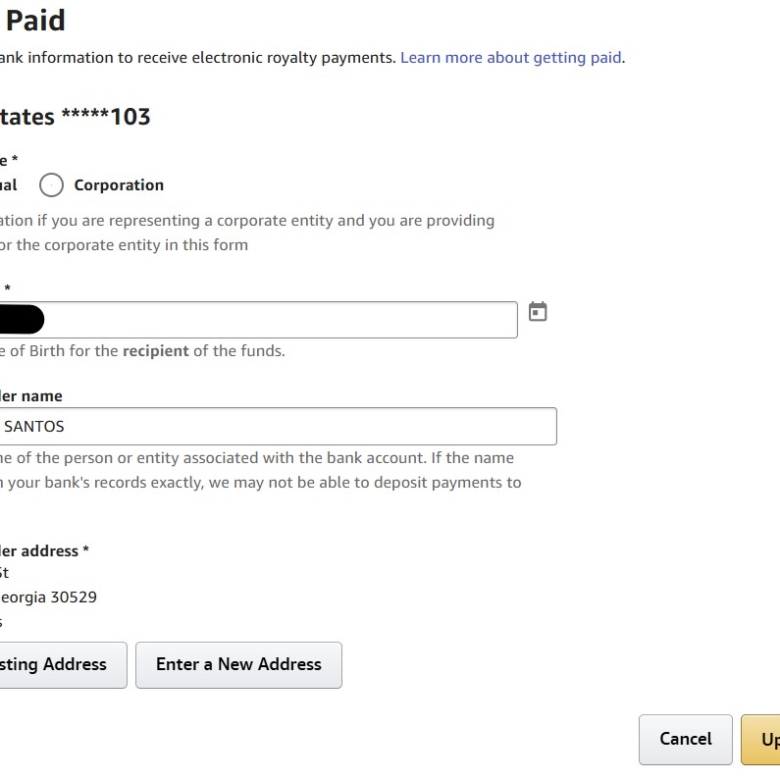Open 'Learn more about getting paid' link

pos(511,58)
